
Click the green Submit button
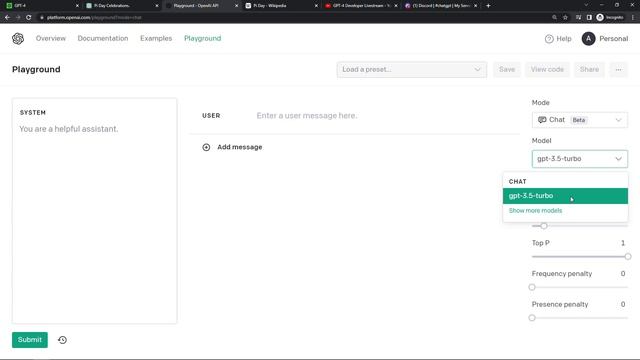[30, 340]
